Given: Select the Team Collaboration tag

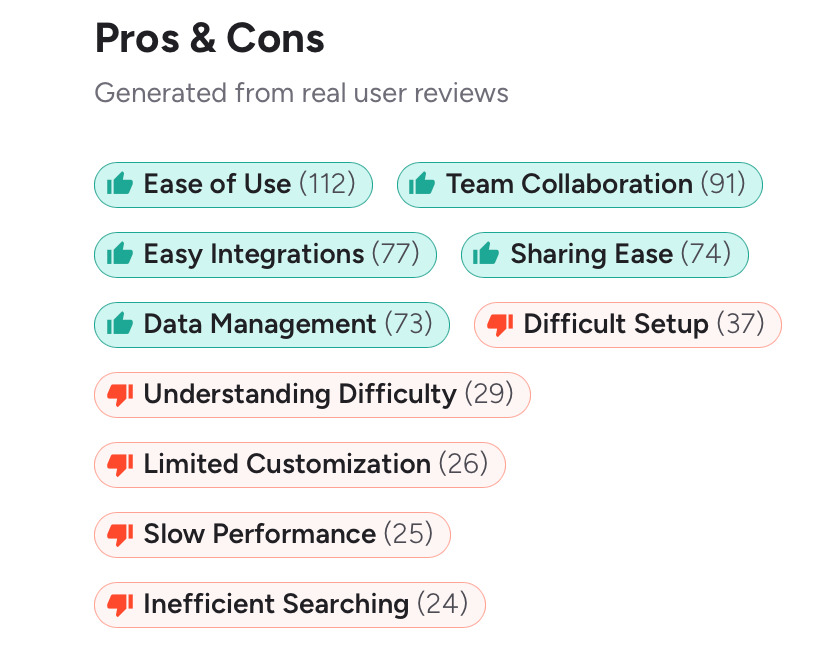Looking at the screenshot, I should click(x=580, y=184).
